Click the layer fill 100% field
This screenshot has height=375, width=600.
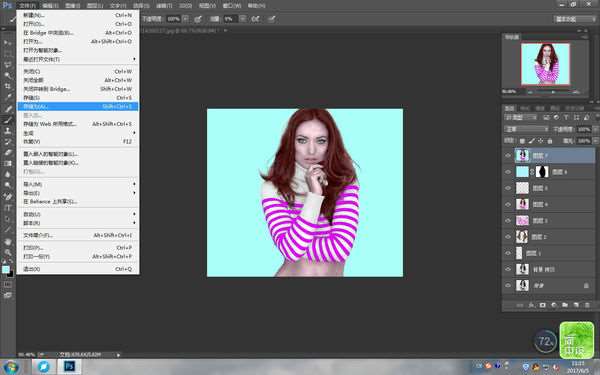tap(584, 141)
